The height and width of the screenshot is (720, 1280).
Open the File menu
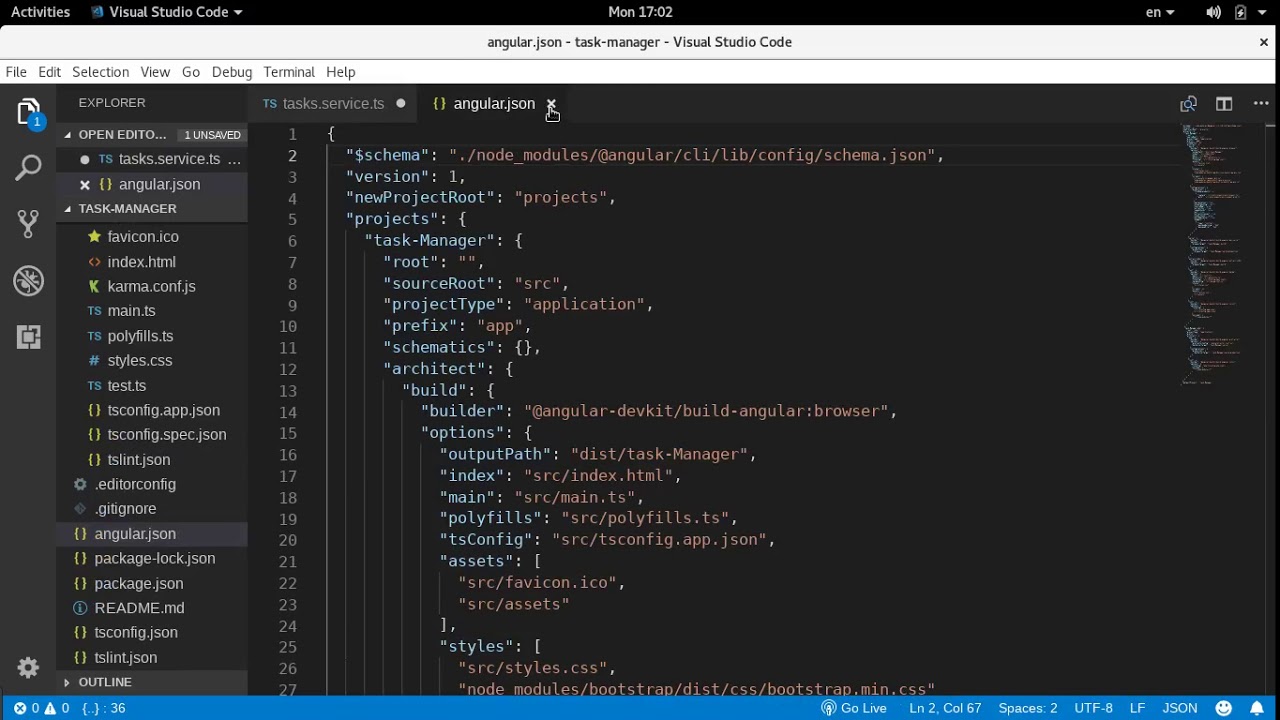click(x=16, y=72)
